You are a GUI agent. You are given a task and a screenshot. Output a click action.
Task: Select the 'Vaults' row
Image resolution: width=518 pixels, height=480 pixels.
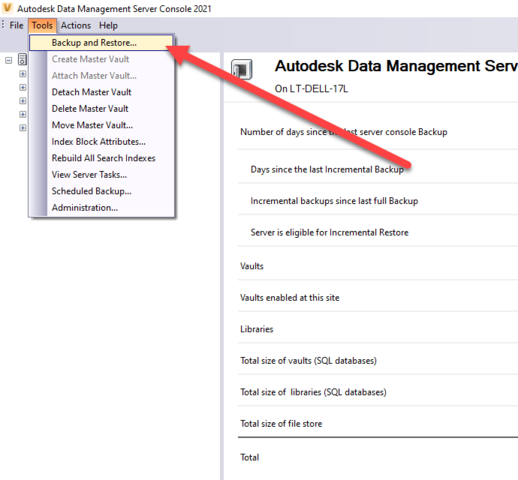378,266
